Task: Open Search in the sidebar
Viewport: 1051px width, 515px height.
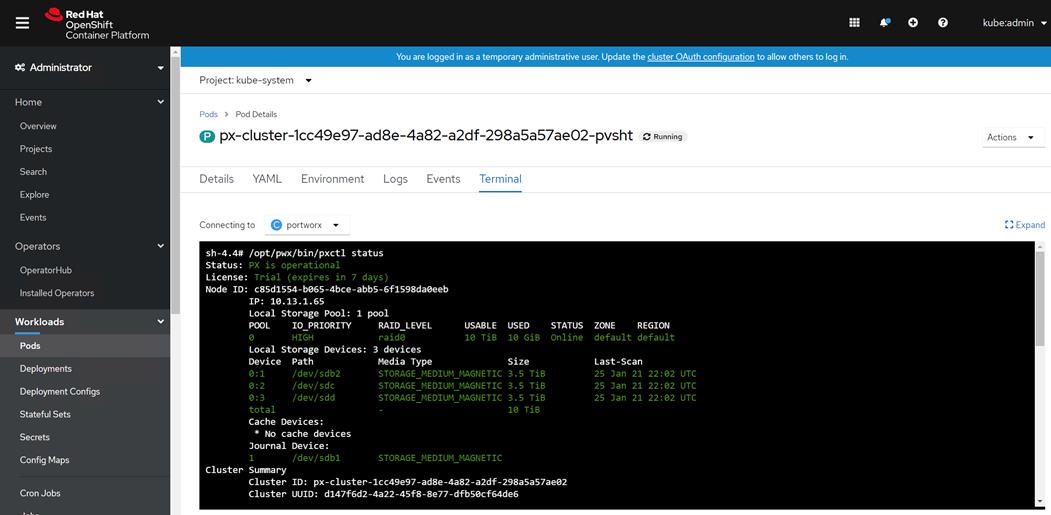Action: (34, 172)
